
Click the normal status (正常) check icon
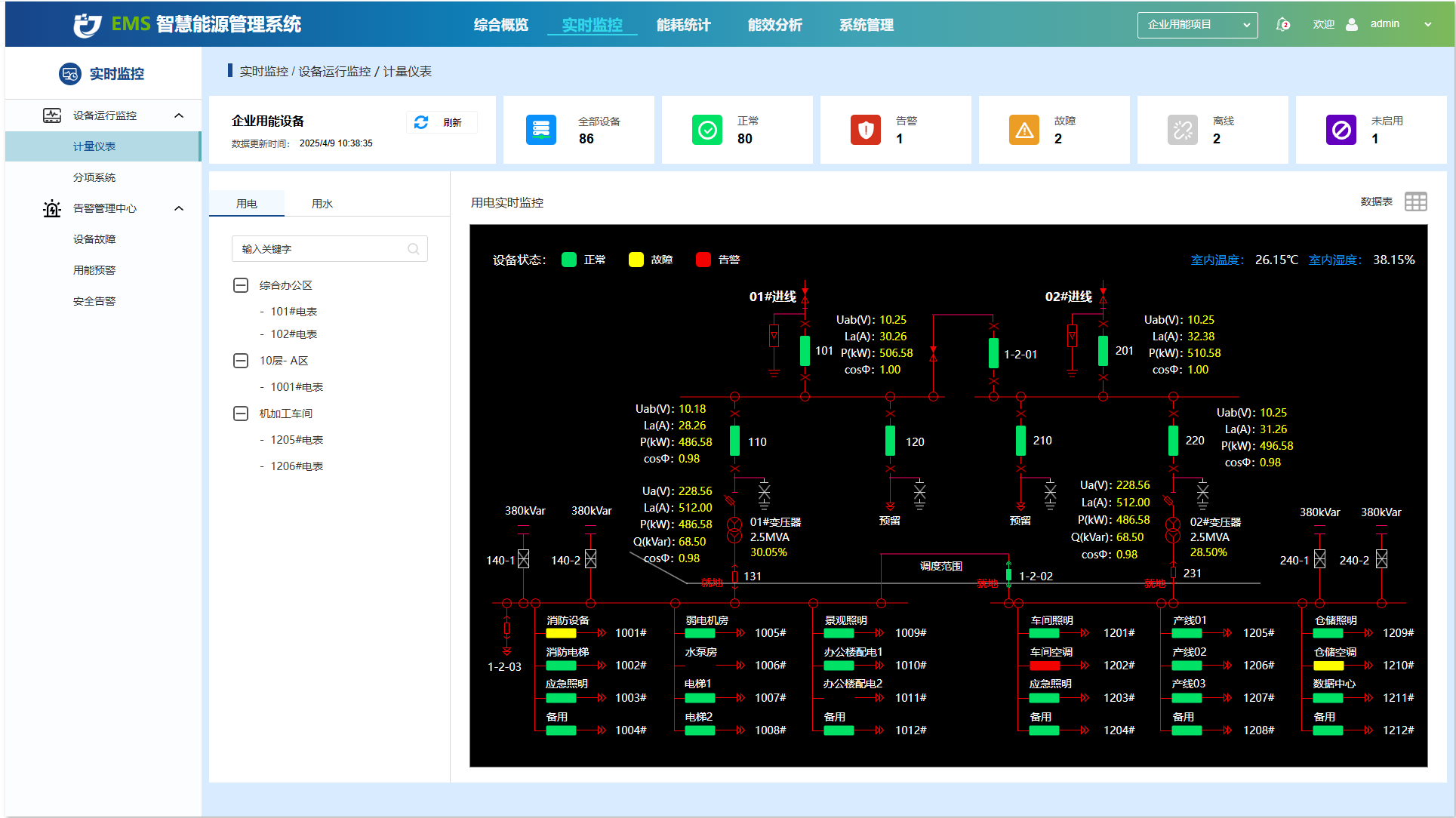coord(707,130)
